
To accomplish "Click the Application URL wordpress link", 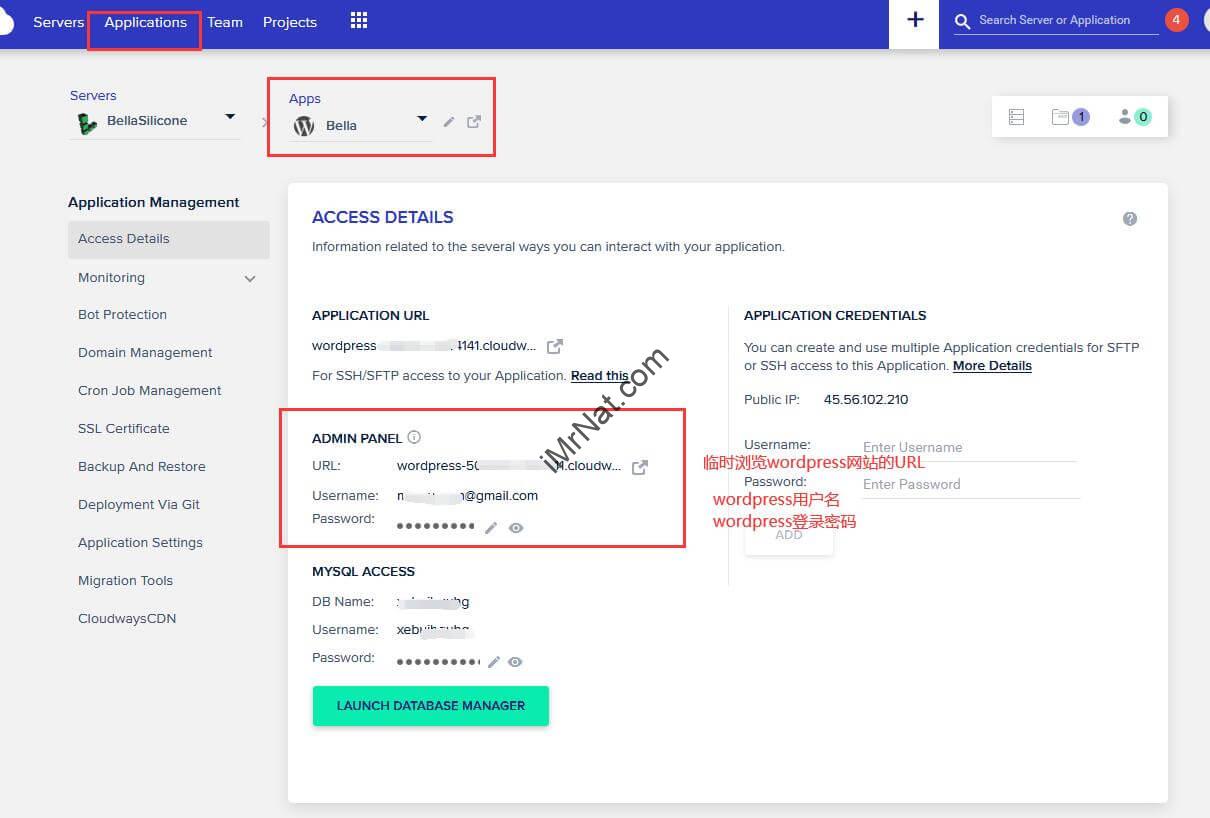I will click(424, 346).
